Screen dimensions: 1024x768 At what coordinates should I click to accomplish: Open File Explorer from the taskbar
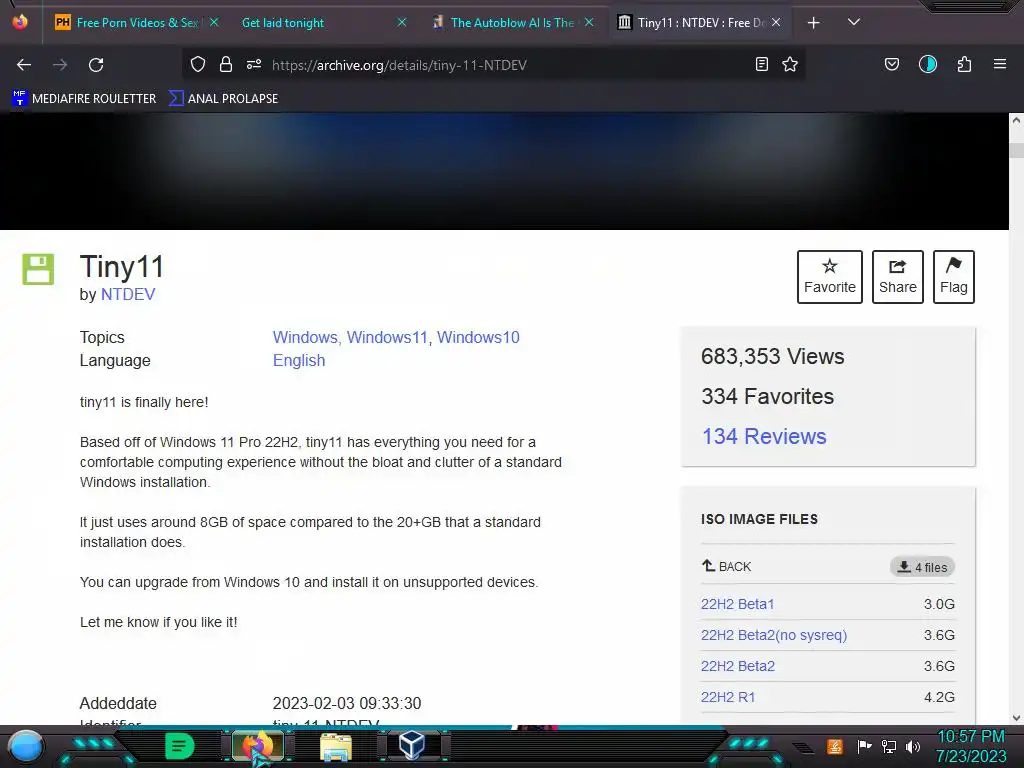(x=336, y=746)
